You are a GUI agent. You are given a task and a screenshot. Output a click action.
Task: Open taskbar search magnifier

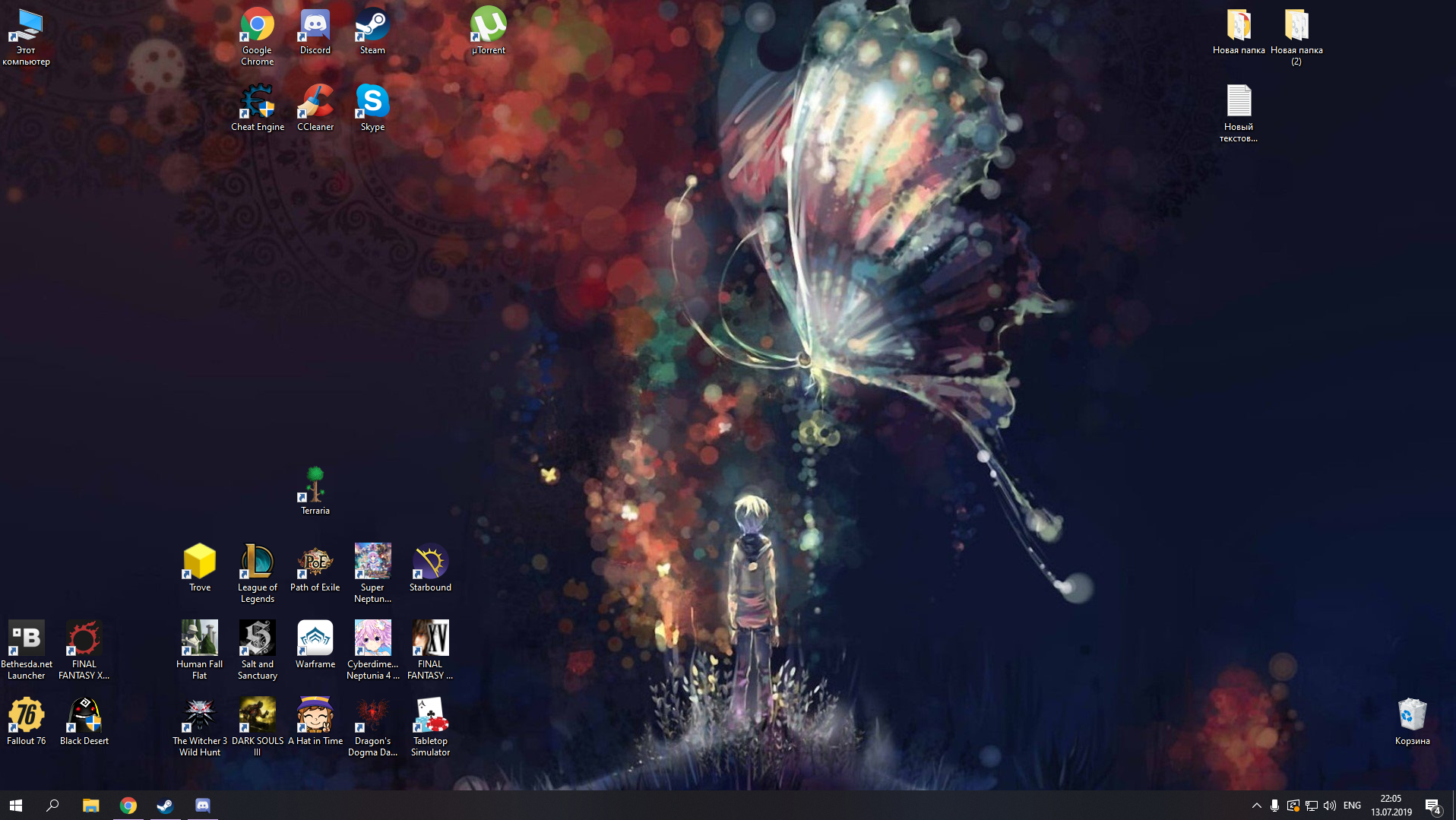(52, 805)
